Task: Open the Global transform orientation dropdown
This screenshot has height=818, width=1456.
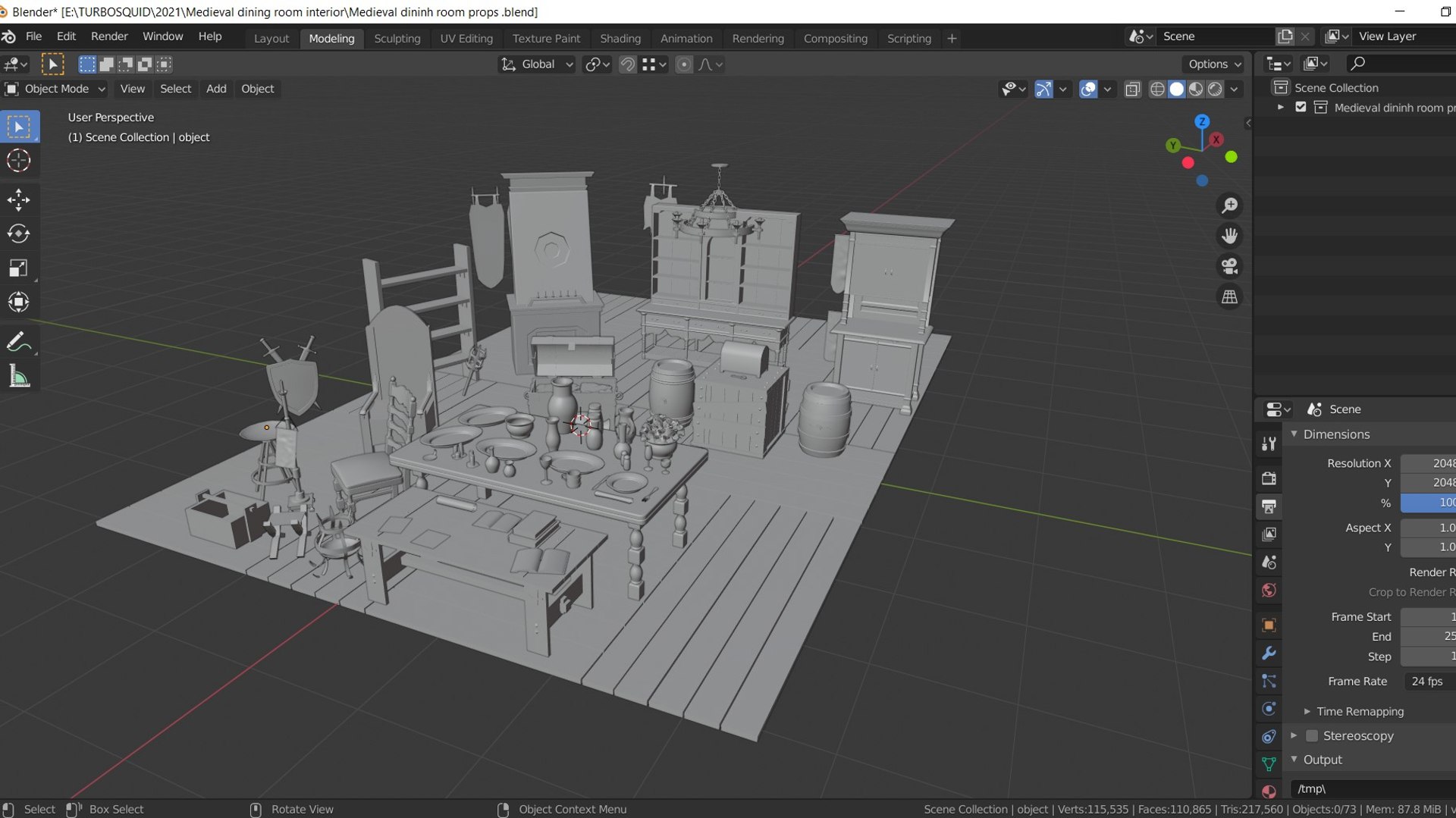Action: (537, 64)
